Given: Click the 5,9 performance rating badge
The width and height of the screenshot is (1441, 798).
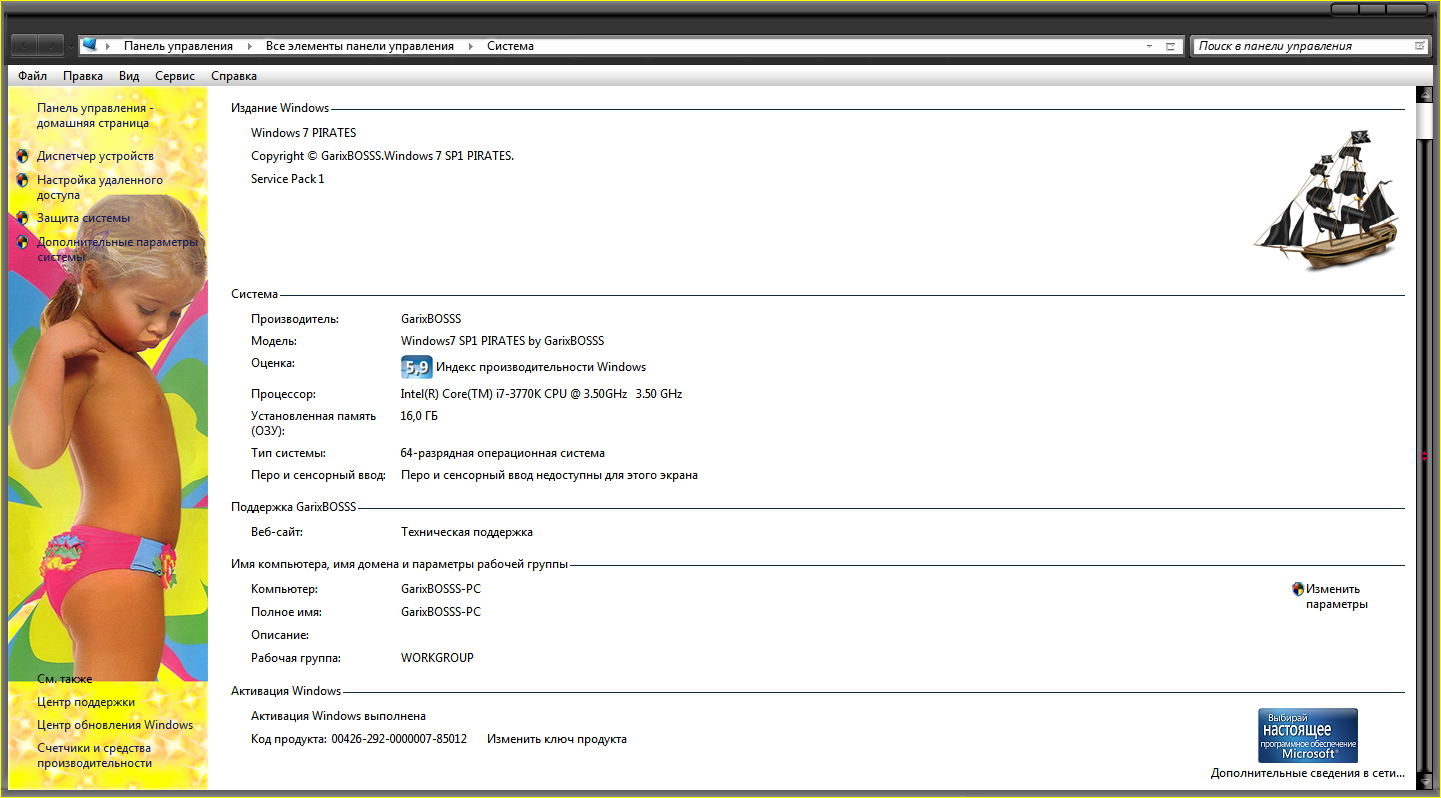Looking at the screenshot, I should 416,367.
